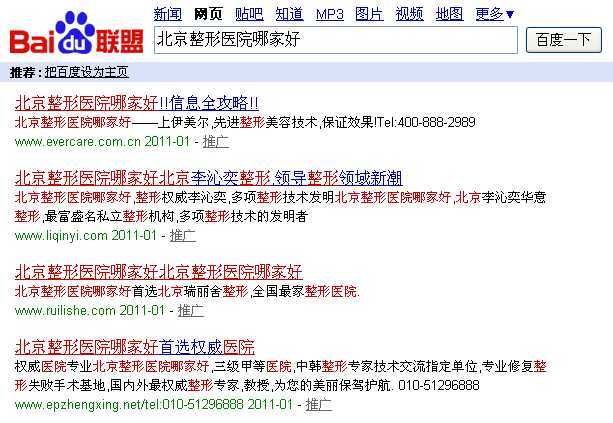
Task: Click the snippet mentioning Tel:400-888-2989
Action: pos(245,122)
